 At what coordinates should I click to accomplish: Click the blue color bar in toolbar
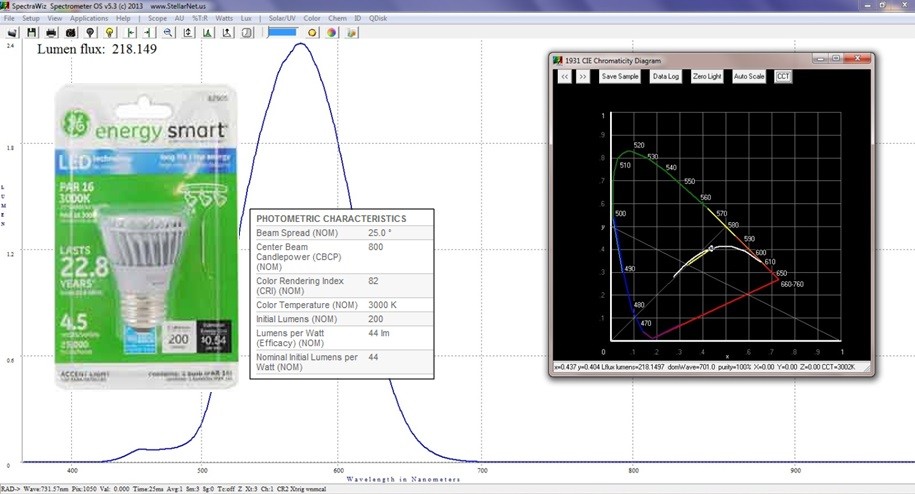[282, 32]
